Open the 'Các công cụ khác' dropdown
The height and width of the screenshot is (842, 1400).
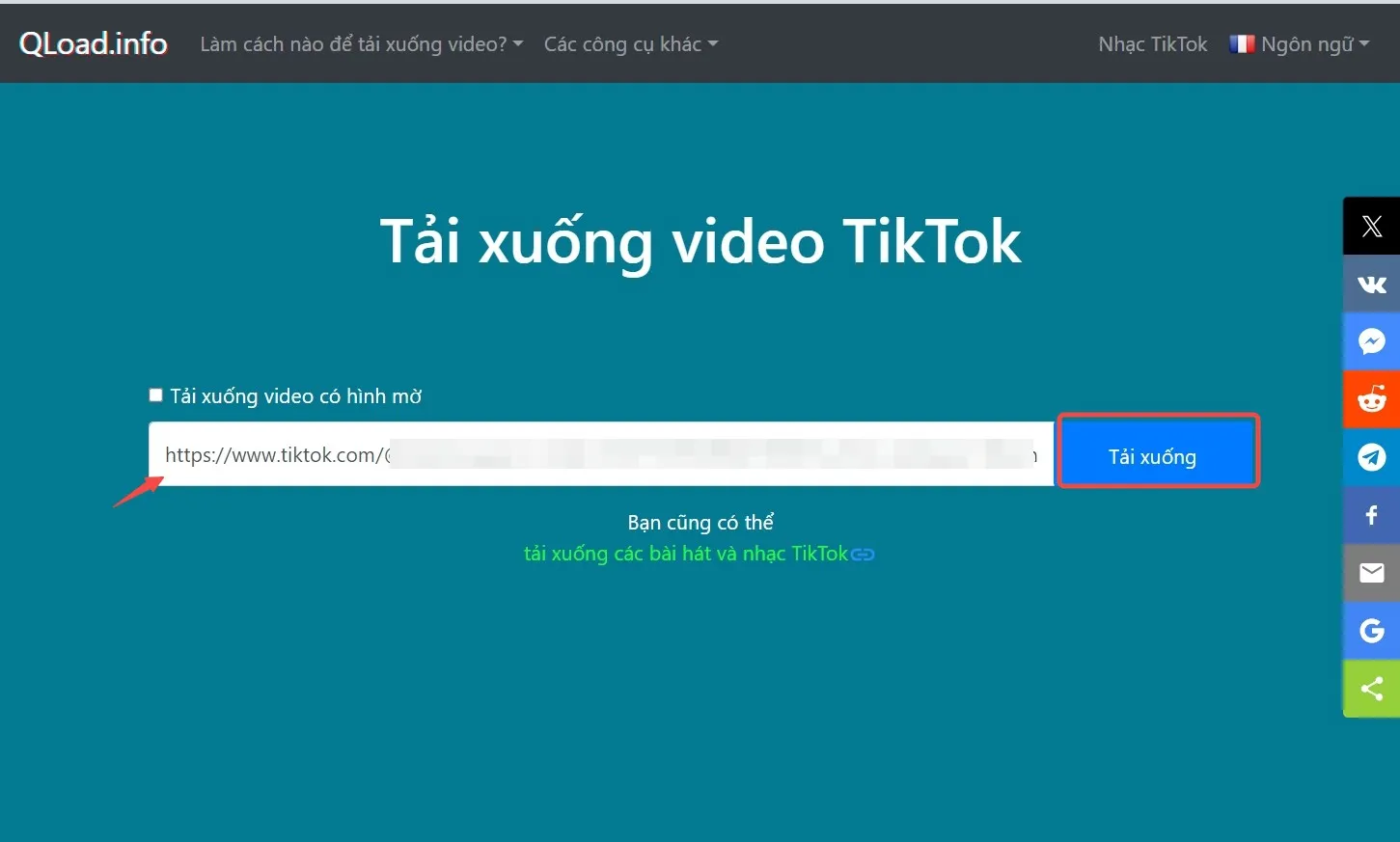coord(631,44)
